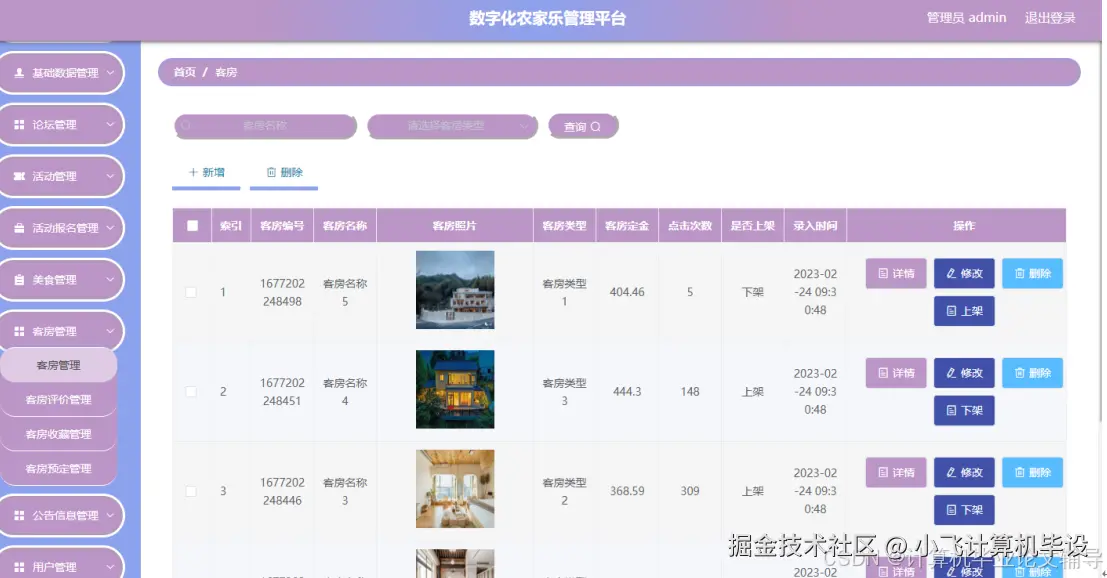Click 退出登录 to log out
Screen dimensions: 1107x578
point(1050,18)
